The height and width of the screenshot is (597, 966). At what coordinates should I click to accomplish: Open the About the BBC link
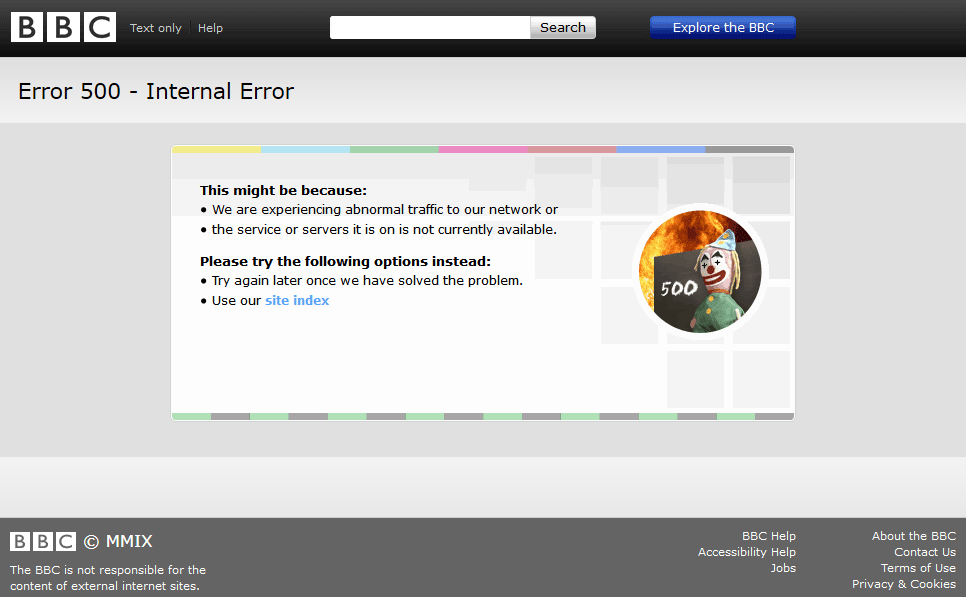pos(914,536)
